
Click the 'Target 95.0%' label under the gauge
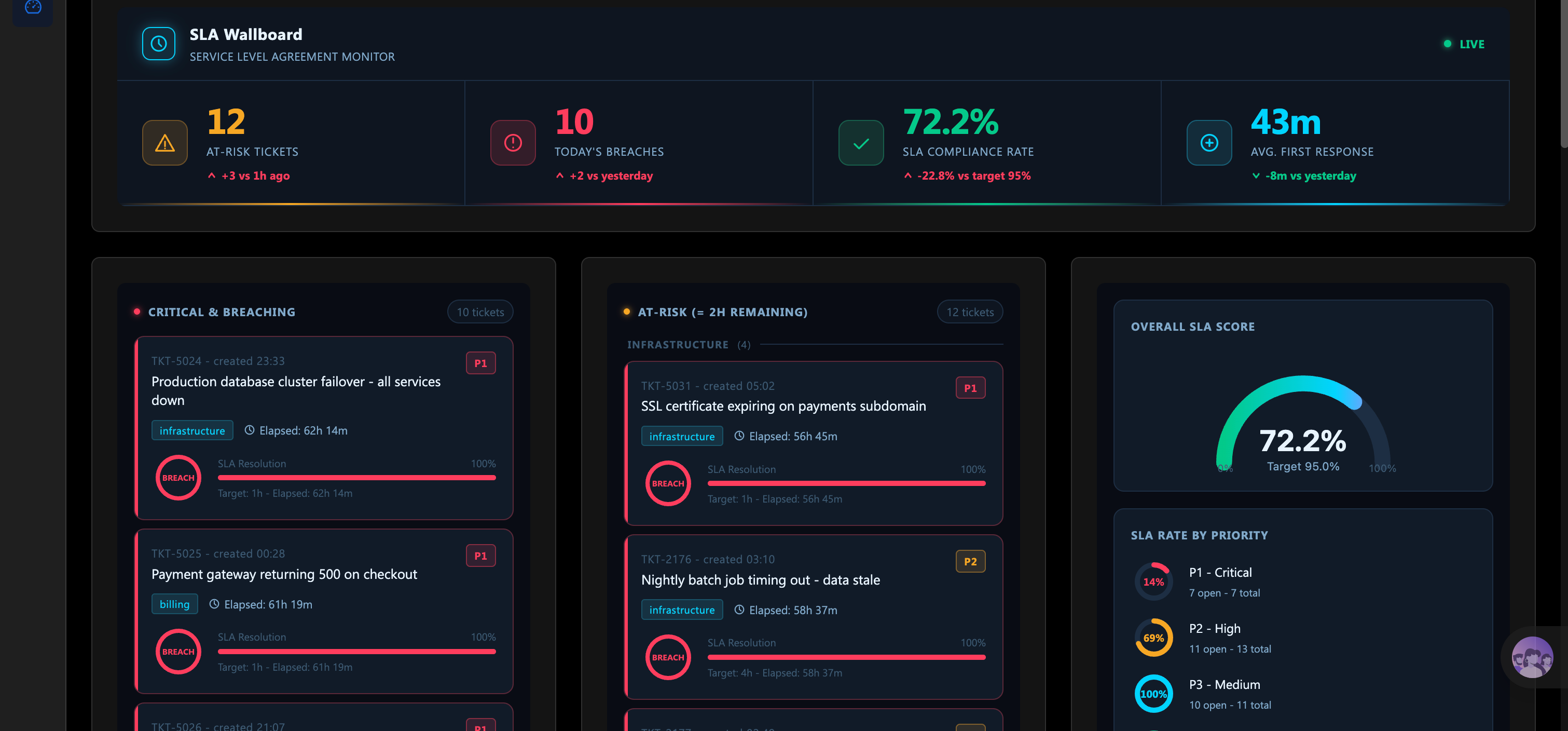click(1303, 466)
